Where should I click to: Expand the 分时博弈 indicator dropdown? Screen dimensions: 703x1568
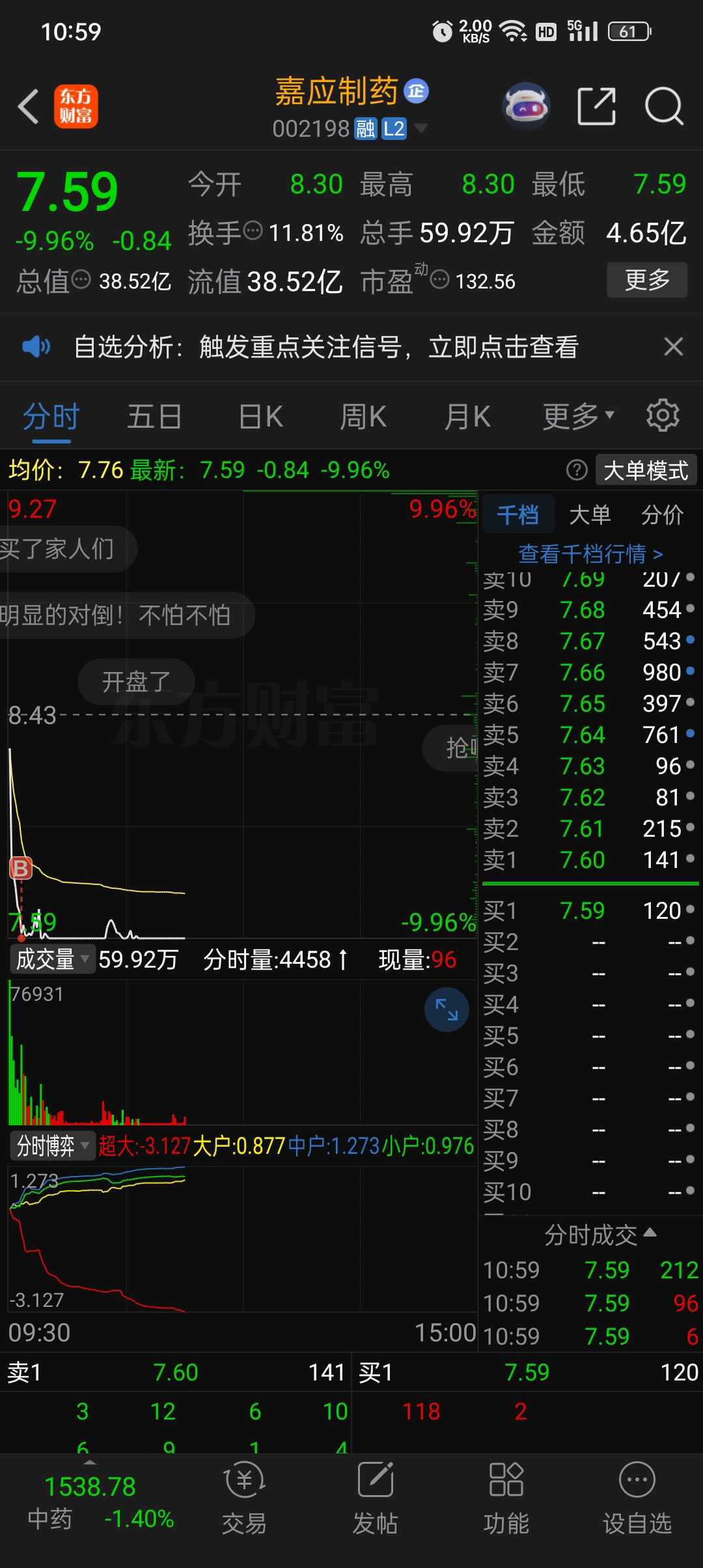[52, 1145]
